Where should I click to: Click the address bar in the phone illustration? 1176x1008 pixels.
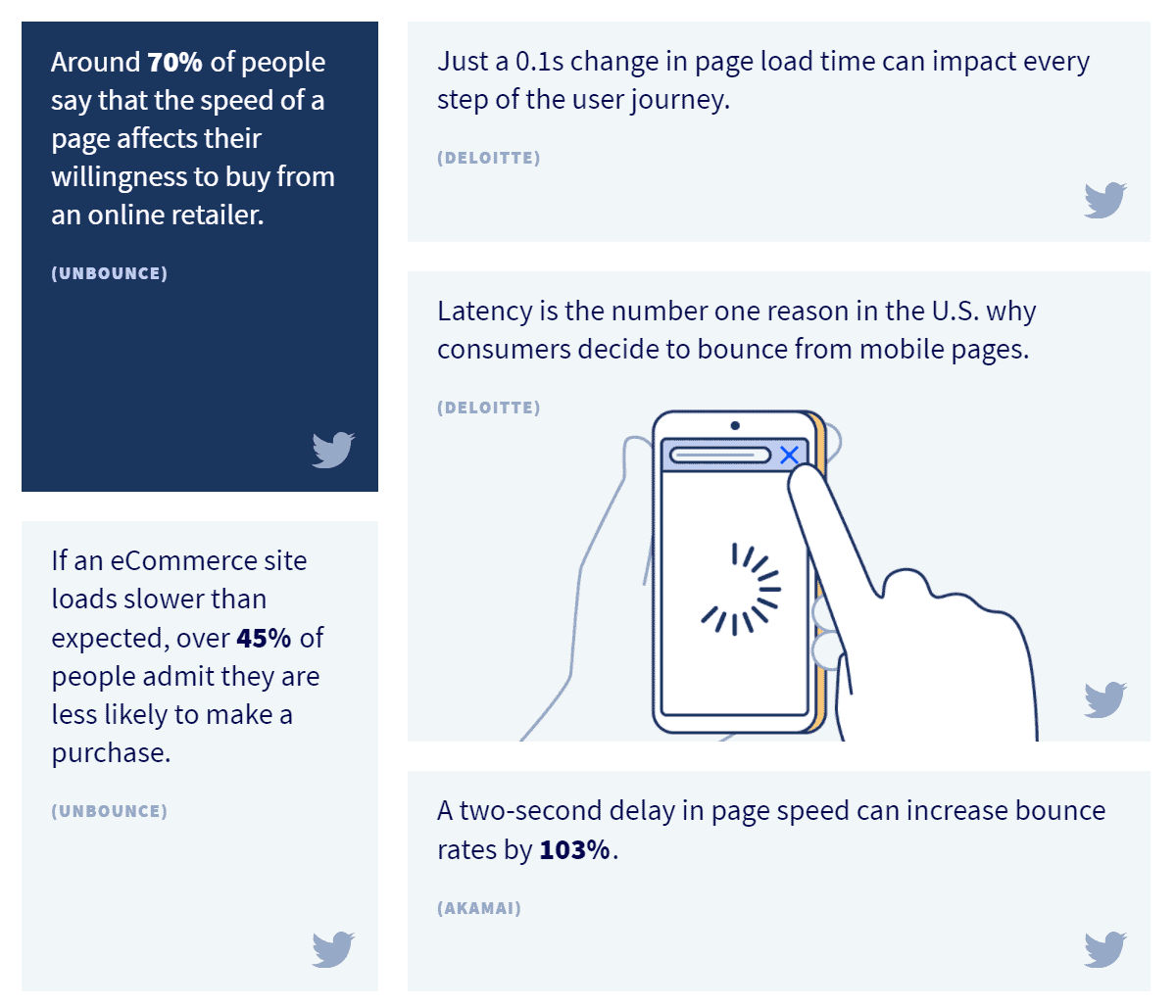click(720, 455)
